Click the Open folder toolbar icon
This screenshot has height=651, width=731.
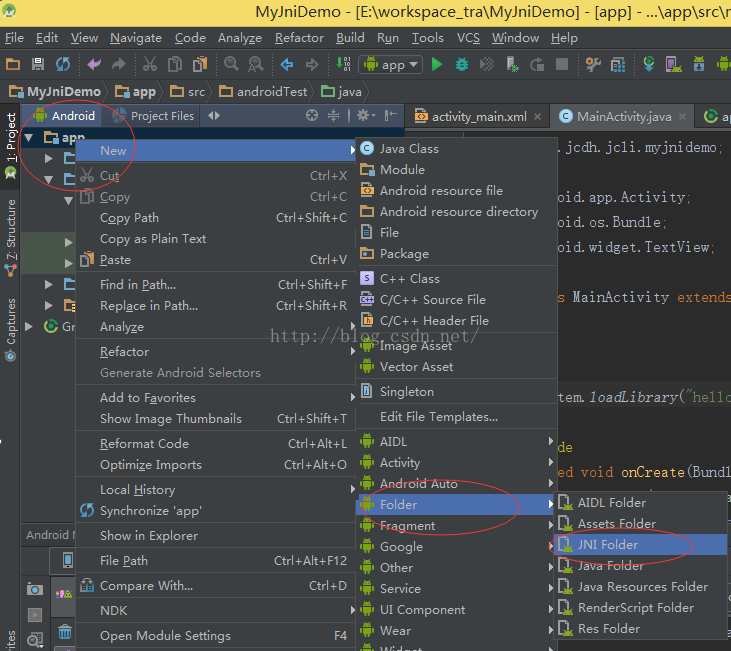[x=13, y=64]
